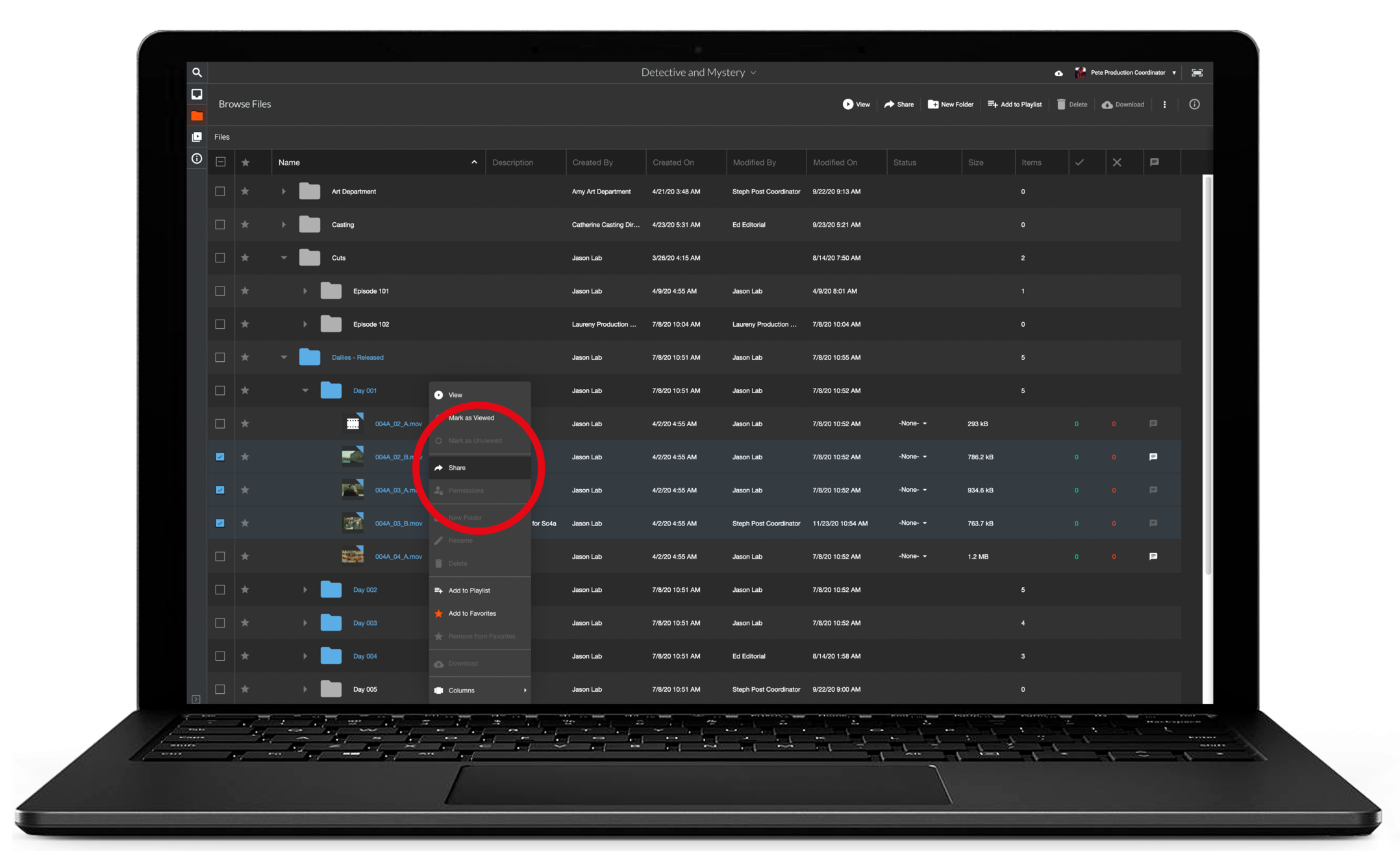1400x851 pixels.
Task: Toggle the select-all checkbox in the header
Action: pyautogui.click(x=221, y=162)
